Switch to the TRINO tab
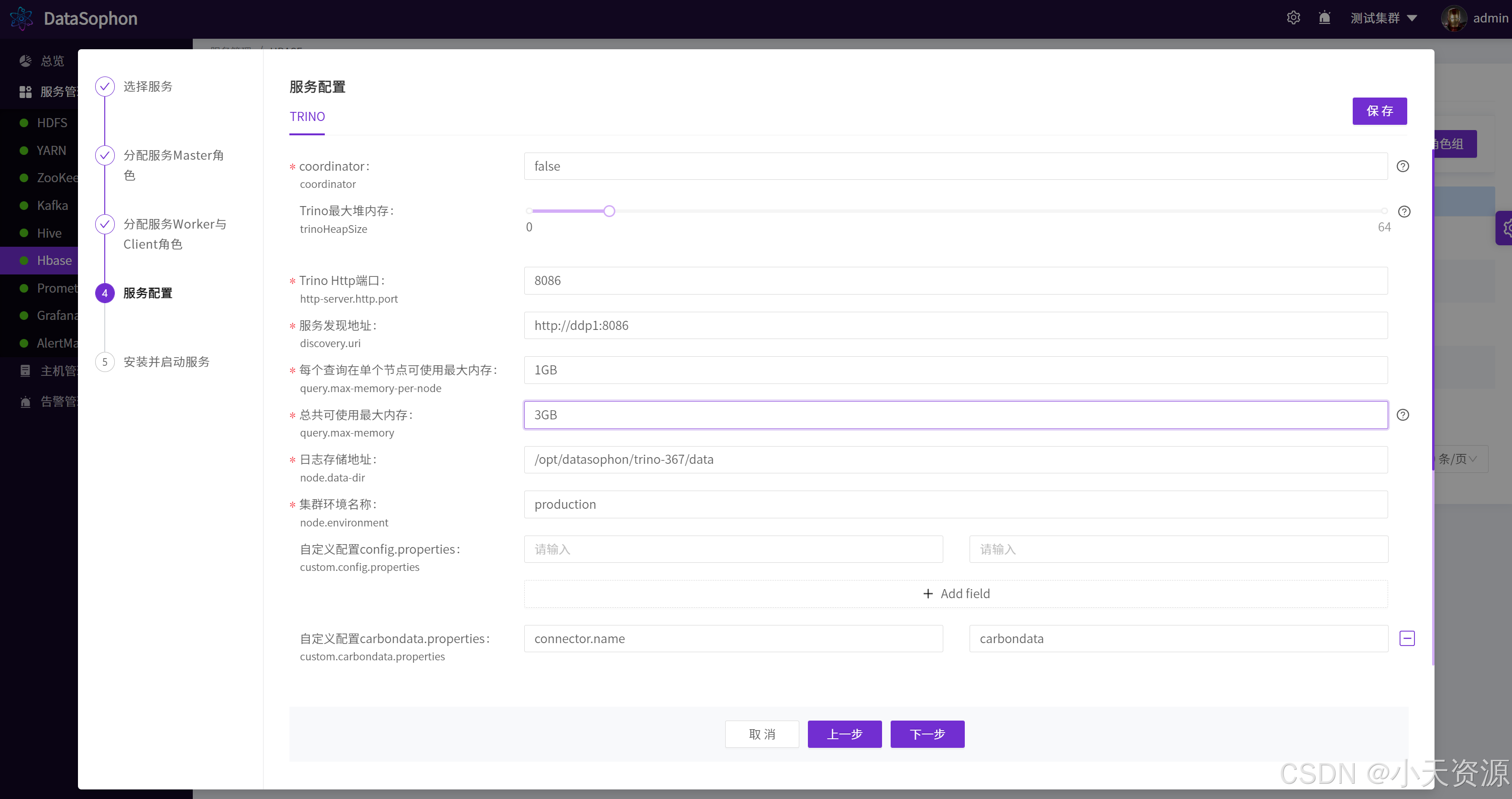This screenshot has width=1512, height=799. [307, 116]
